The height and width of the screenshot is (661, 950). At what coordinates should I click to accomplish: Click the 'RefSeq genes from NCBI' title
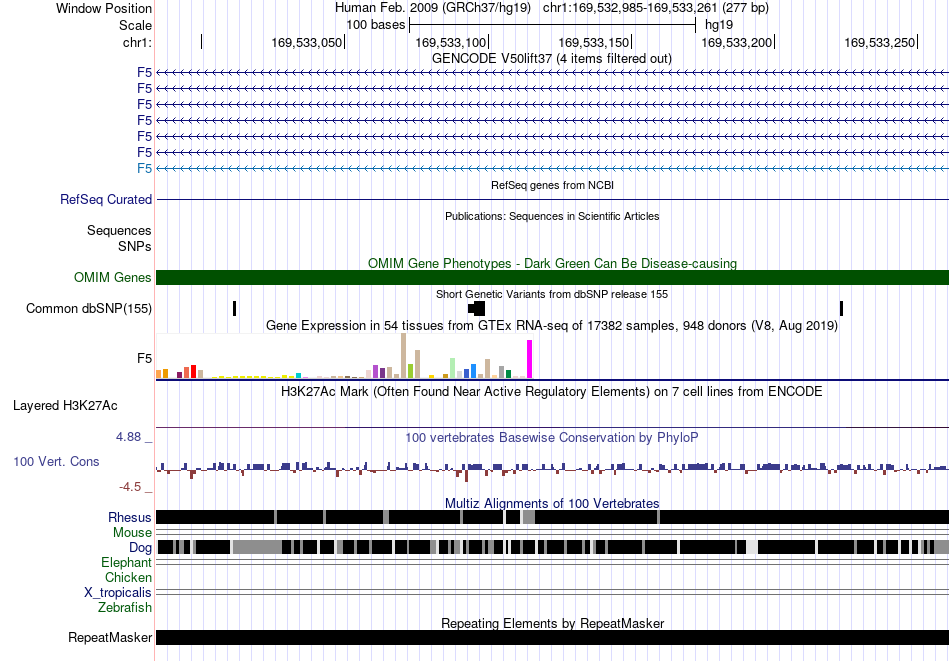coord(553,185)
